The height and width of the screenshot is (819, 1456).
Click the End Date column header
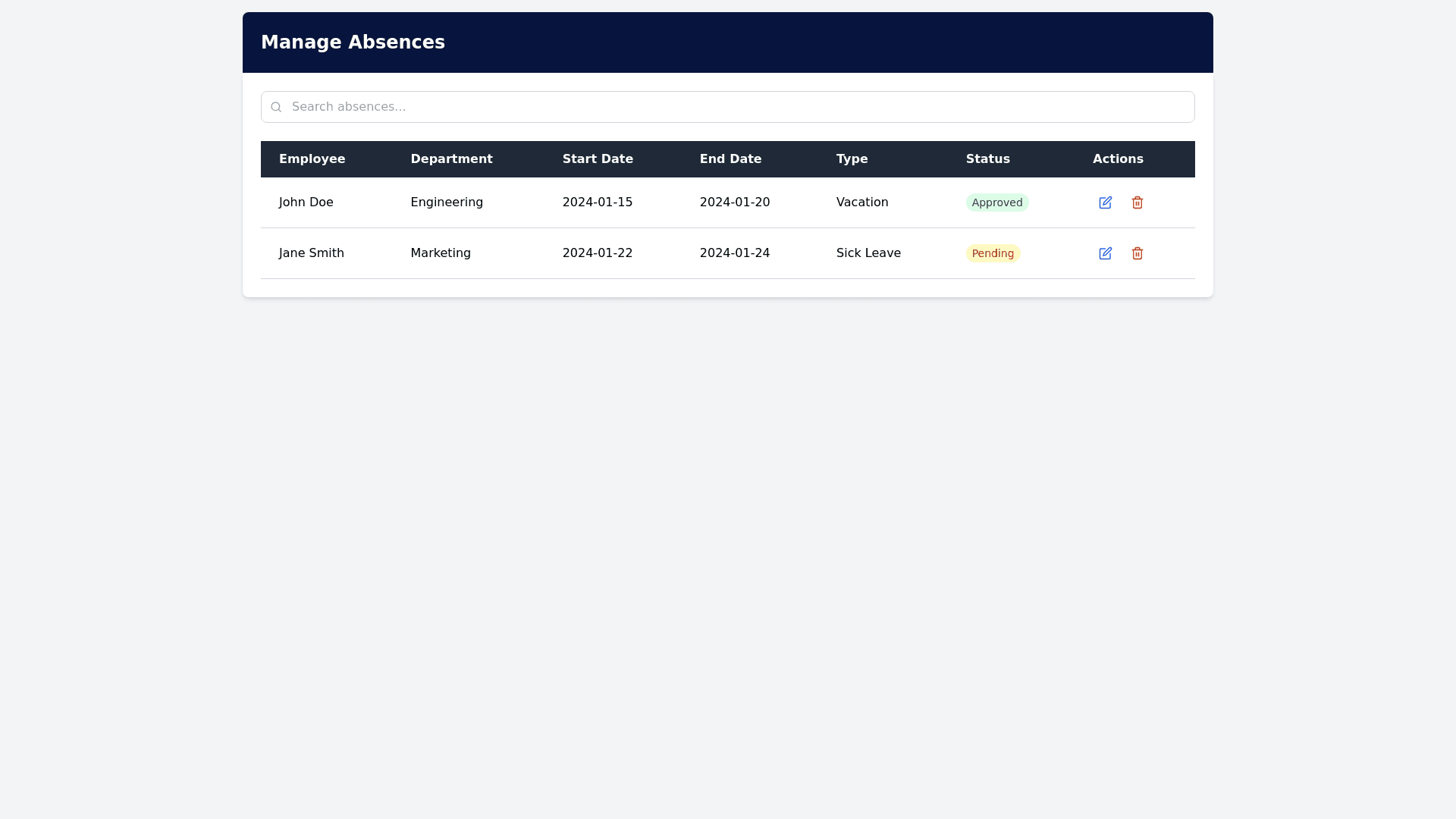(x=730, y=159)
